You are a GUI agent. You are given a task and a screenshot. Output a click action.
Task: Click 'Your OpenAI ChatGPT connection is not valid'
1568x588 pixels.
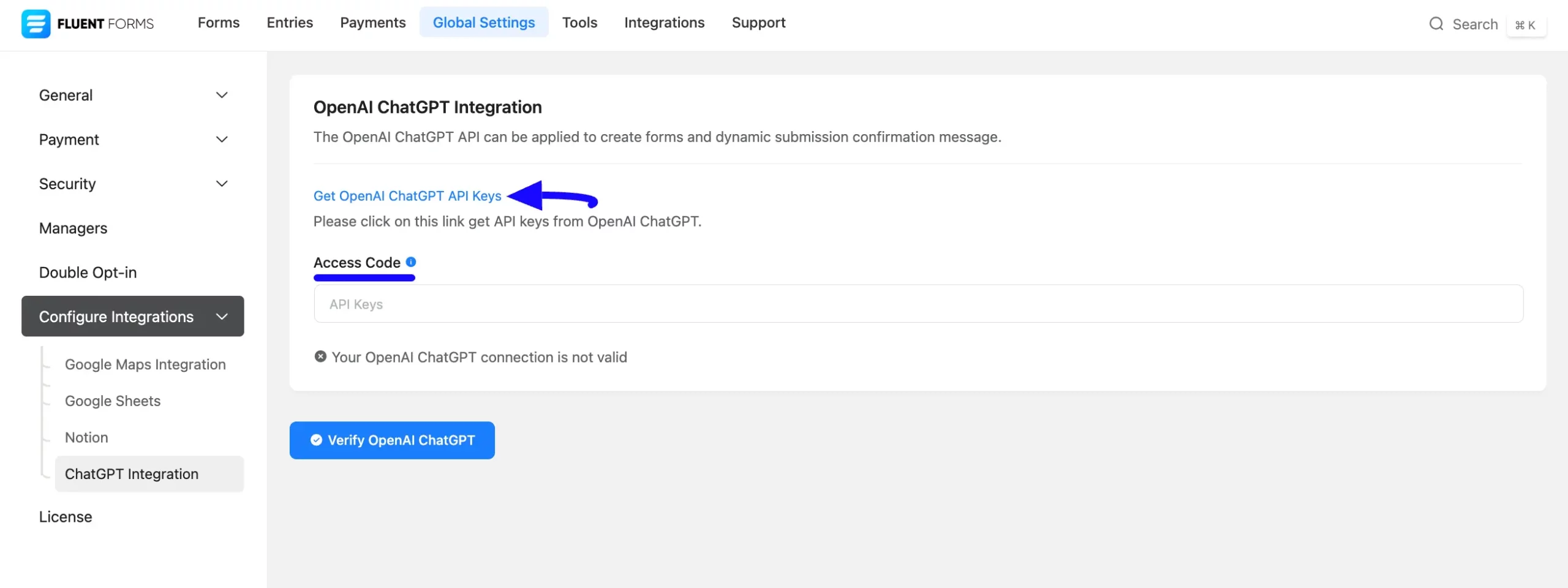[x=480, y=357]
